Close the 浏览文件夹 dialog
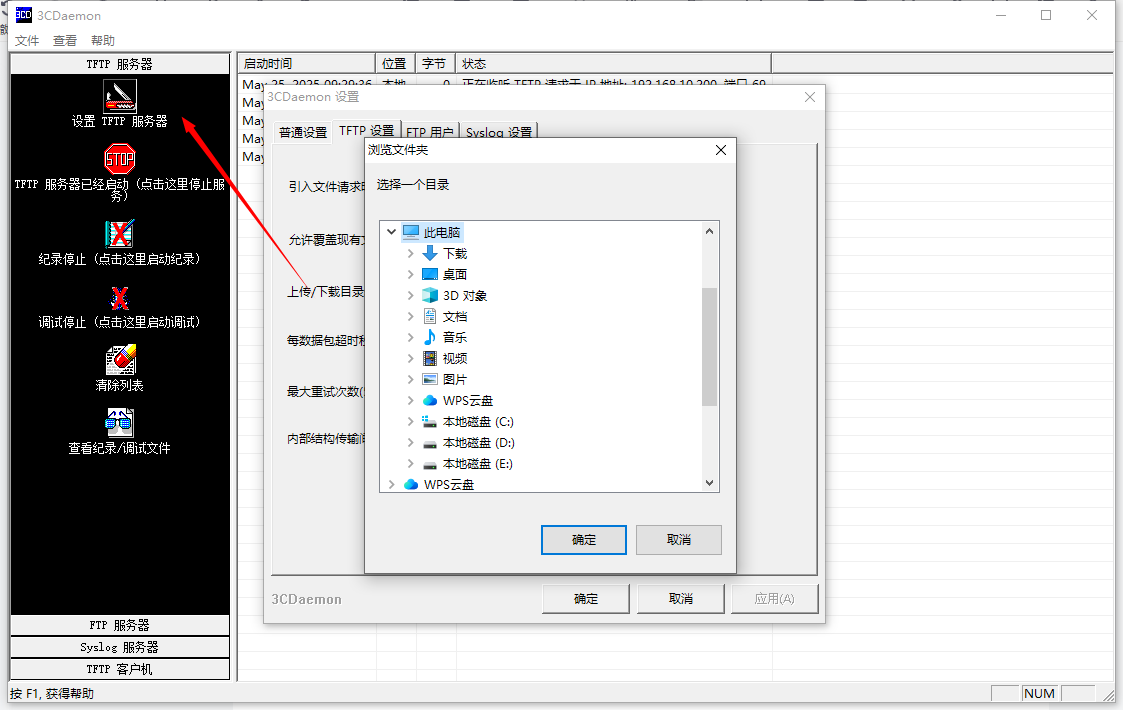The width and height of the screenshot is (1123, 710). [x=720, y=150]
